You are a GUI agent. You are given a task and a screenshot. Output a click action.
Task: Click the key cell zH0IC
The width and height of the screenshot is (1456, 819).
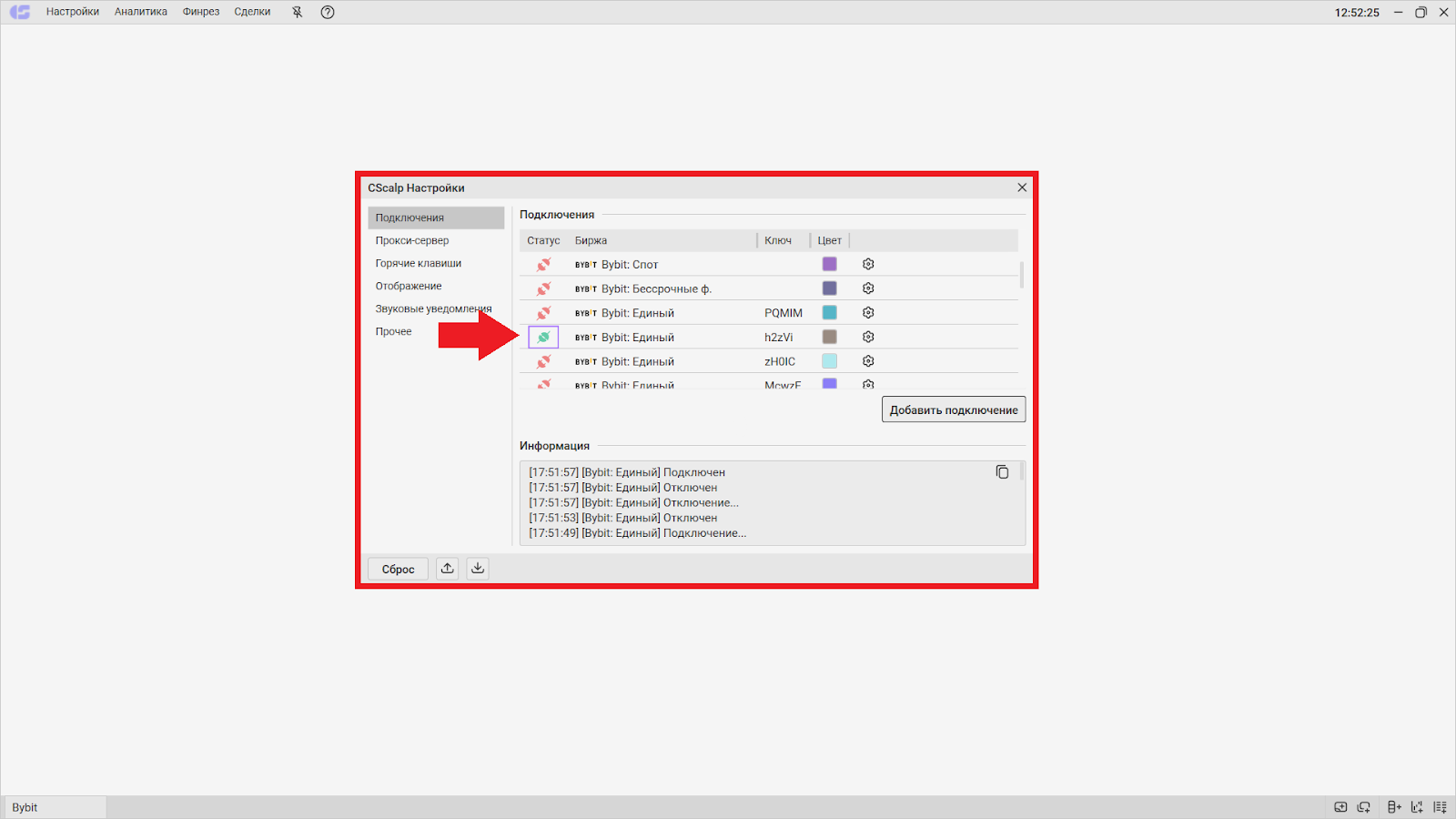(x=780, y=361)
